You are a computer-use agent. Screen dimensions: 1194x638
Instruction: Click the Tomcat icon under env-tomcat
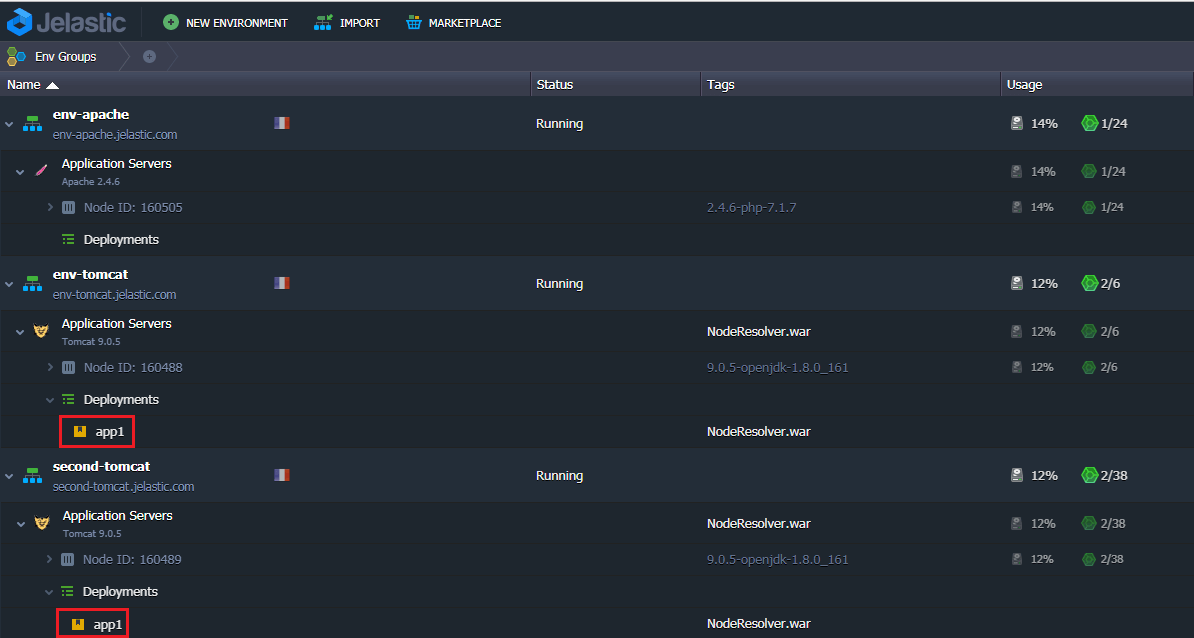41,331
